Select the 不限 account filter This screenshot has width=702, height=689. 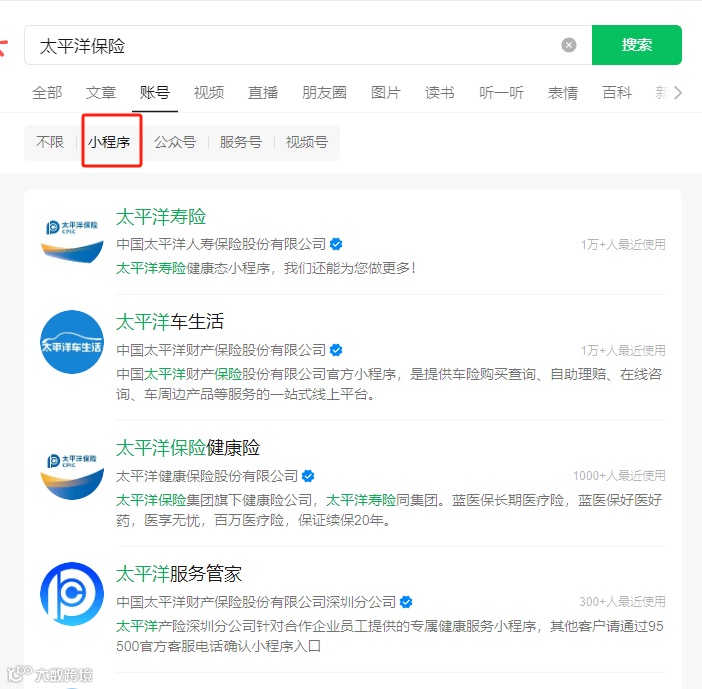pos(50,142)
